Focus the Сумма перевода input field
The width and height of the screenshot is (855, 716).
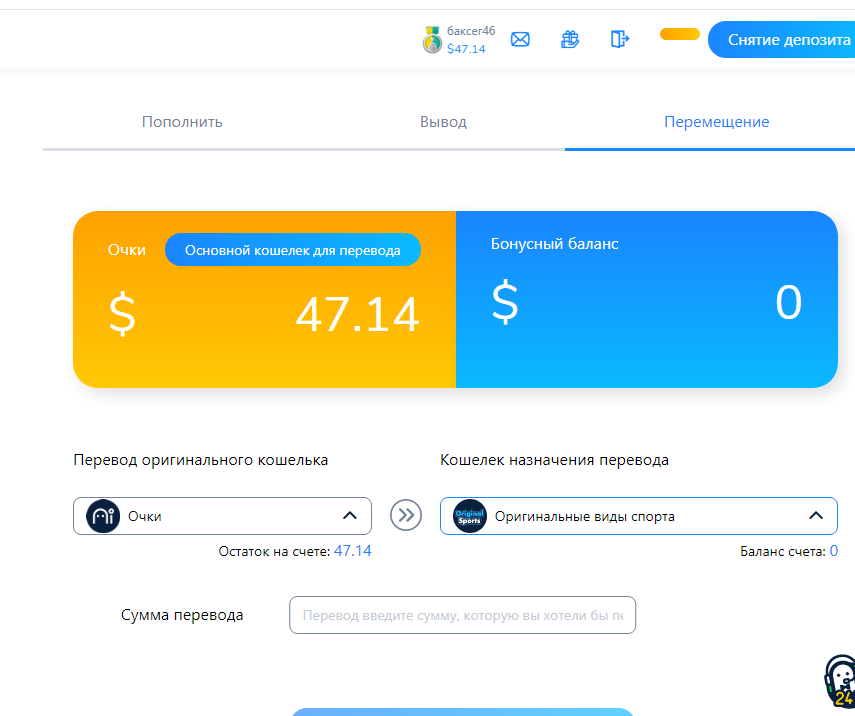coord(462,615)
